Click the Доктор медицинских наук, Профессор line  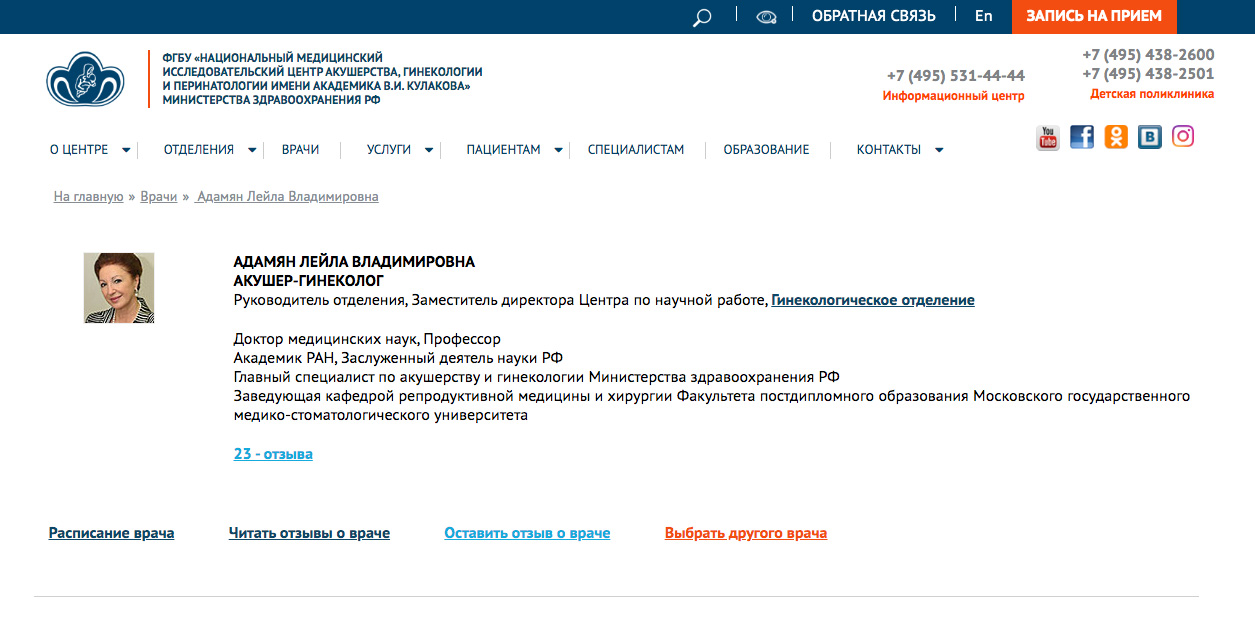tap(367, 339)
